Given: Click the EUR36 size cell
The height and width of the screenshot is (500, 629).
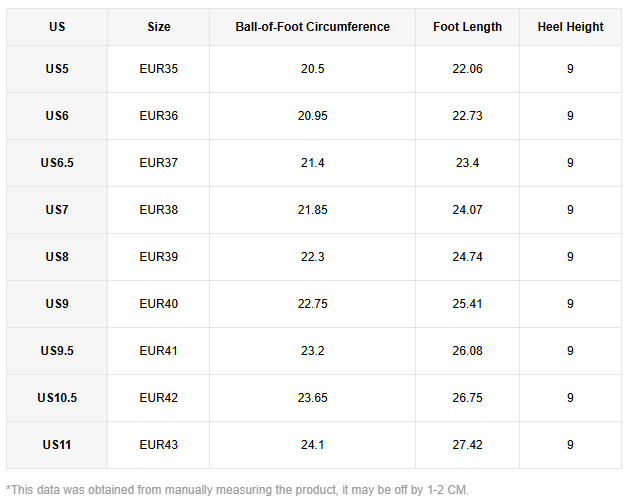Looking at the screenshot, I should [x=158, y=116].
